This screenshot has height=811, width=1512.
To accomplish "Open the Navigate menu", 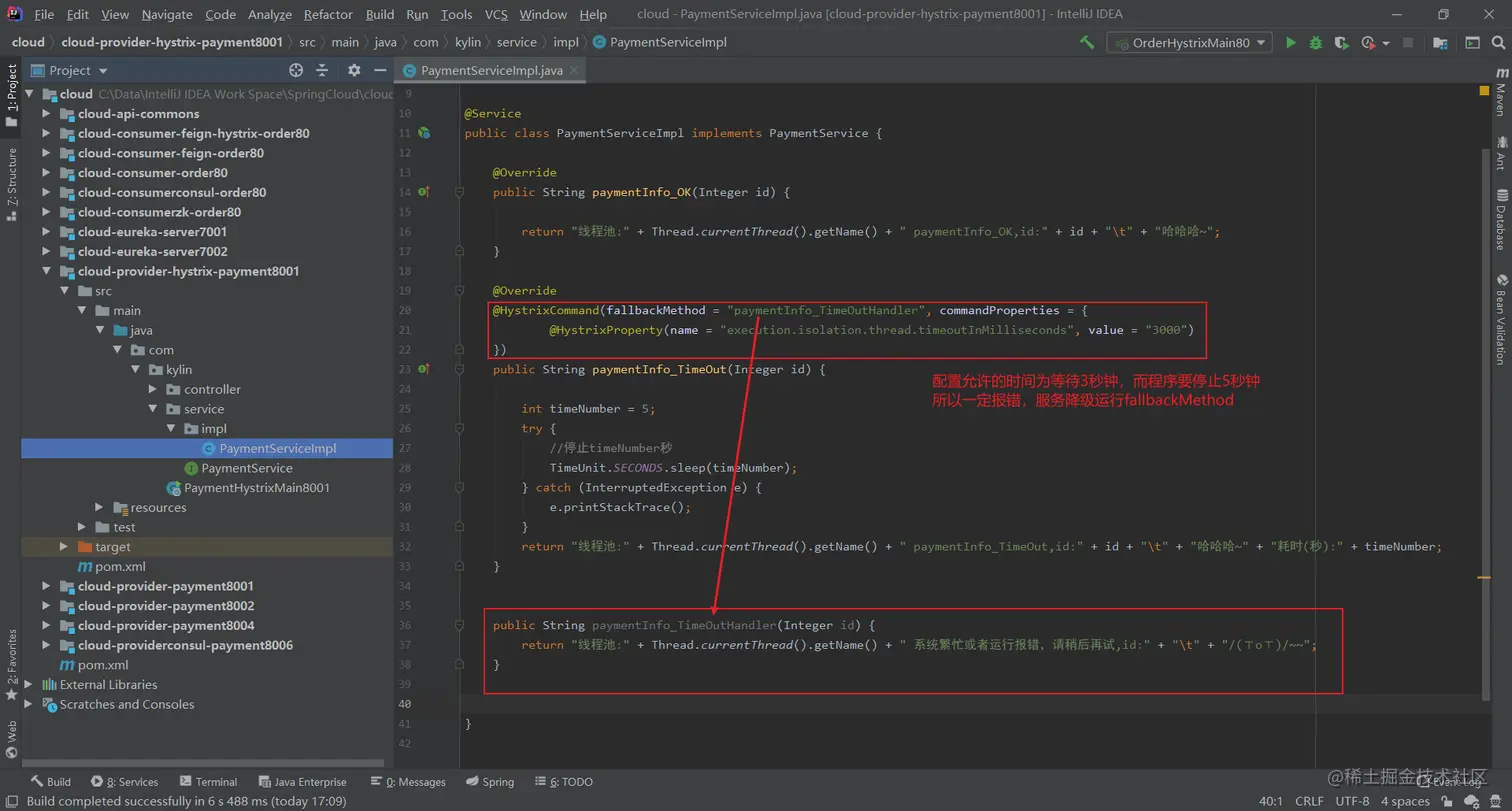I will coord(167,14).
